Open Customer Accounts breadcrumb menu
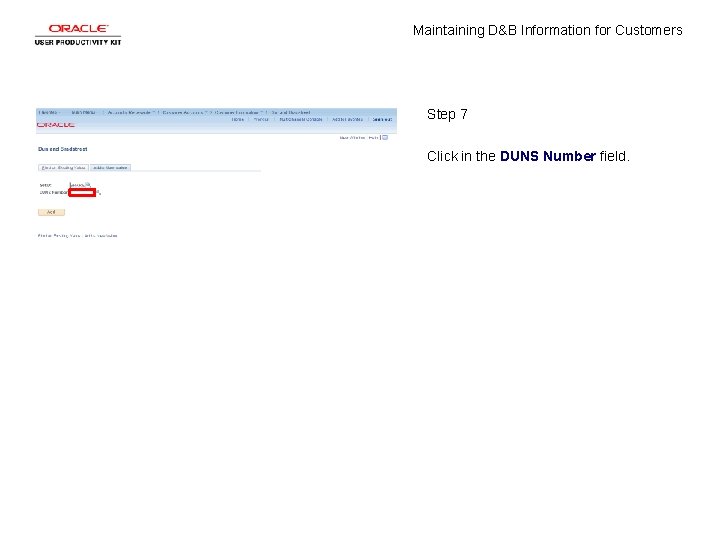The image size is (720, 540). [185, 112]
